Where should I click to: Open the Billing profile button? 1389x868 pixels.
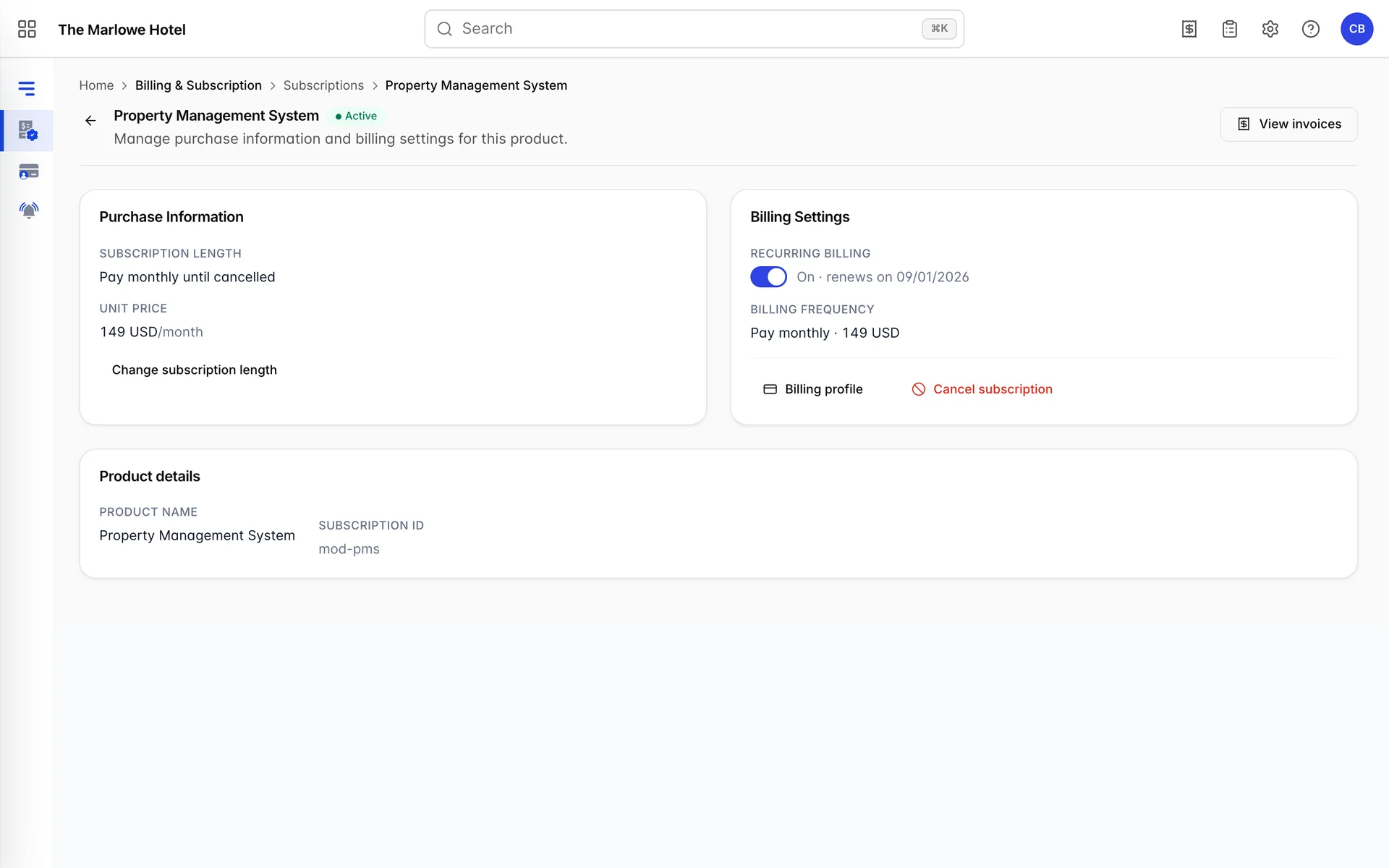pyautogui.click(x=813, y=389)
